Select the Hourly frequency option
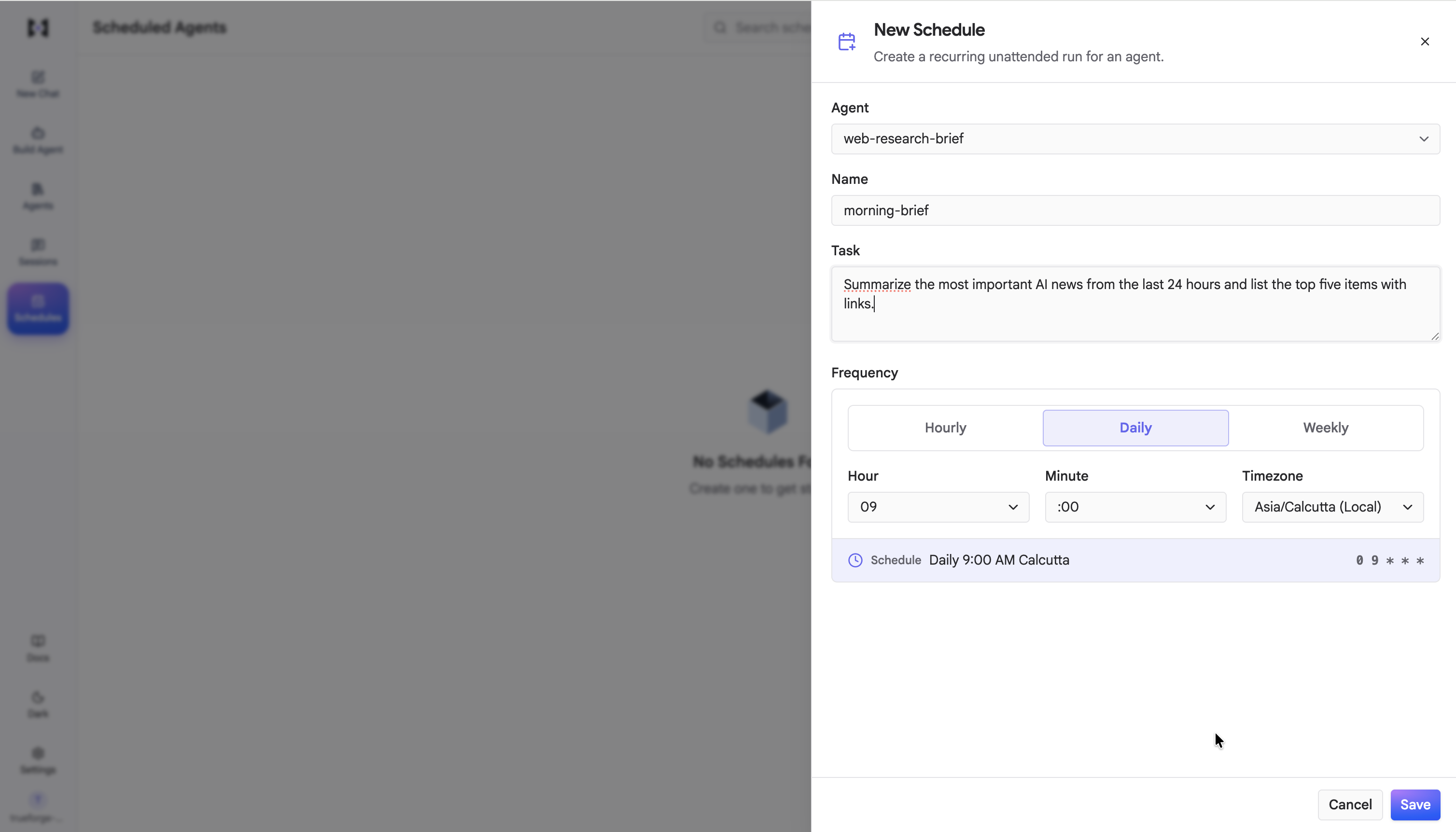 click(x=945, y=428)
